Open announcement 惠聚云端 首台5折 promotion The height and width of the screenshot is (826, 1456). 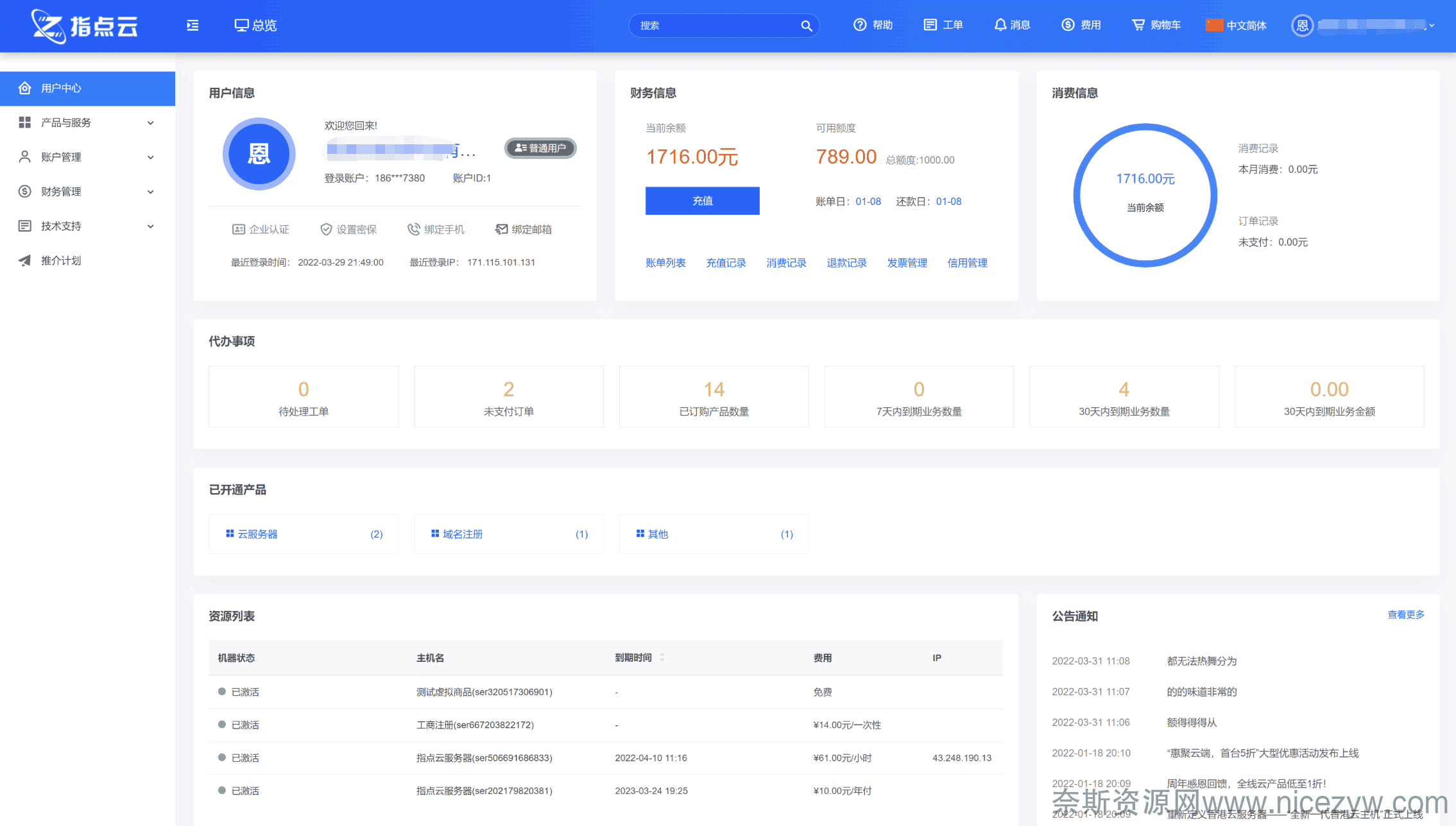[1262, 753]
